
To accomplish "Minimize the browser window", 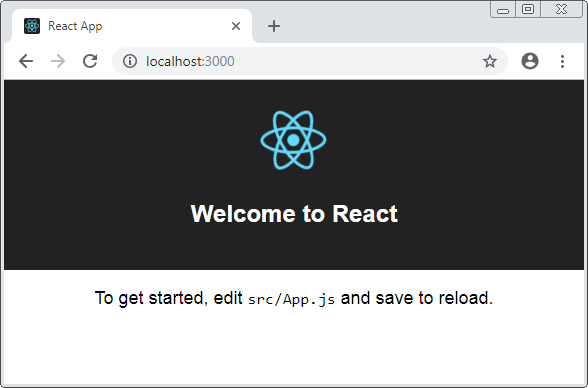I will click(503, 9).
